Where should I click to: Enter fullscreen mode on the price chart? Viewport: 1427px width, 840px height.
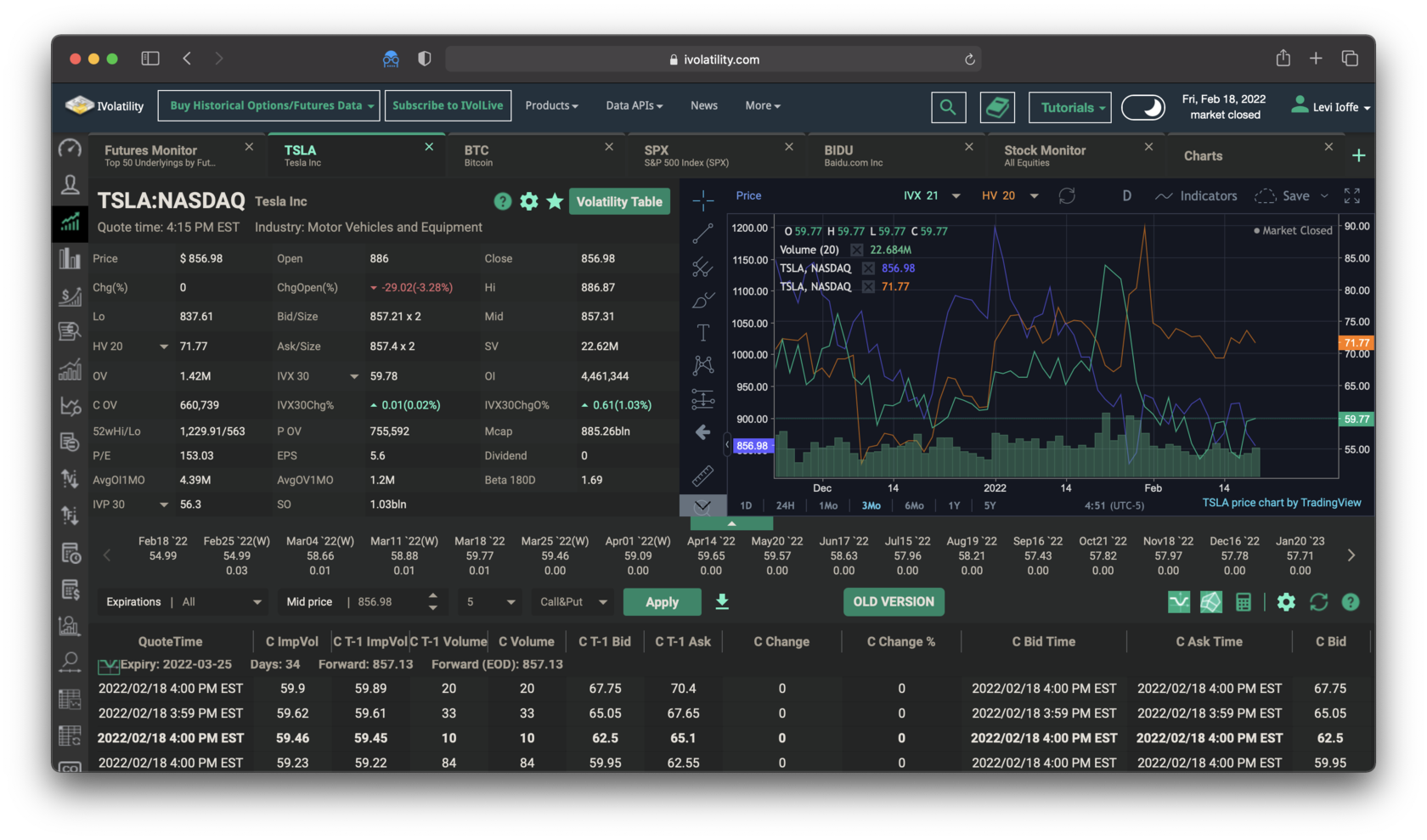[1351, 196]
